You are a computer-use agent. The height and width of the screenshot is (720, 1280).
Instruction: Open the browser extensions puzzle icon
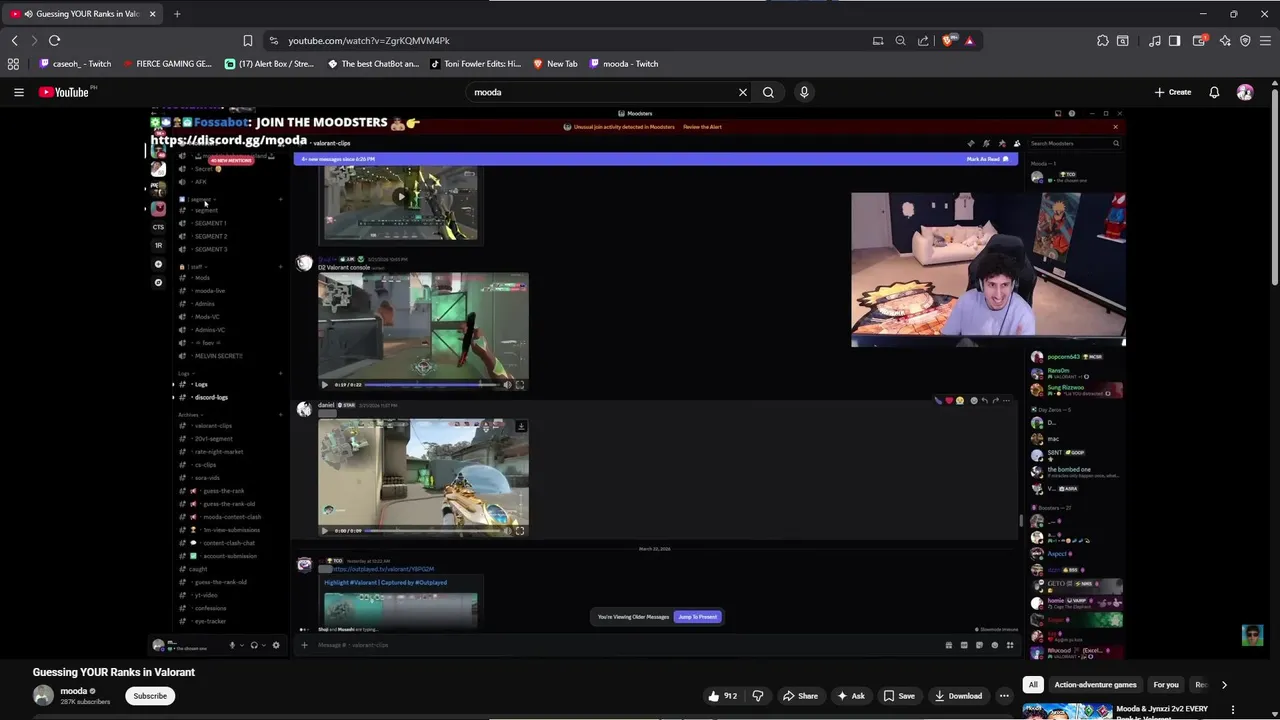(1102, 41)
